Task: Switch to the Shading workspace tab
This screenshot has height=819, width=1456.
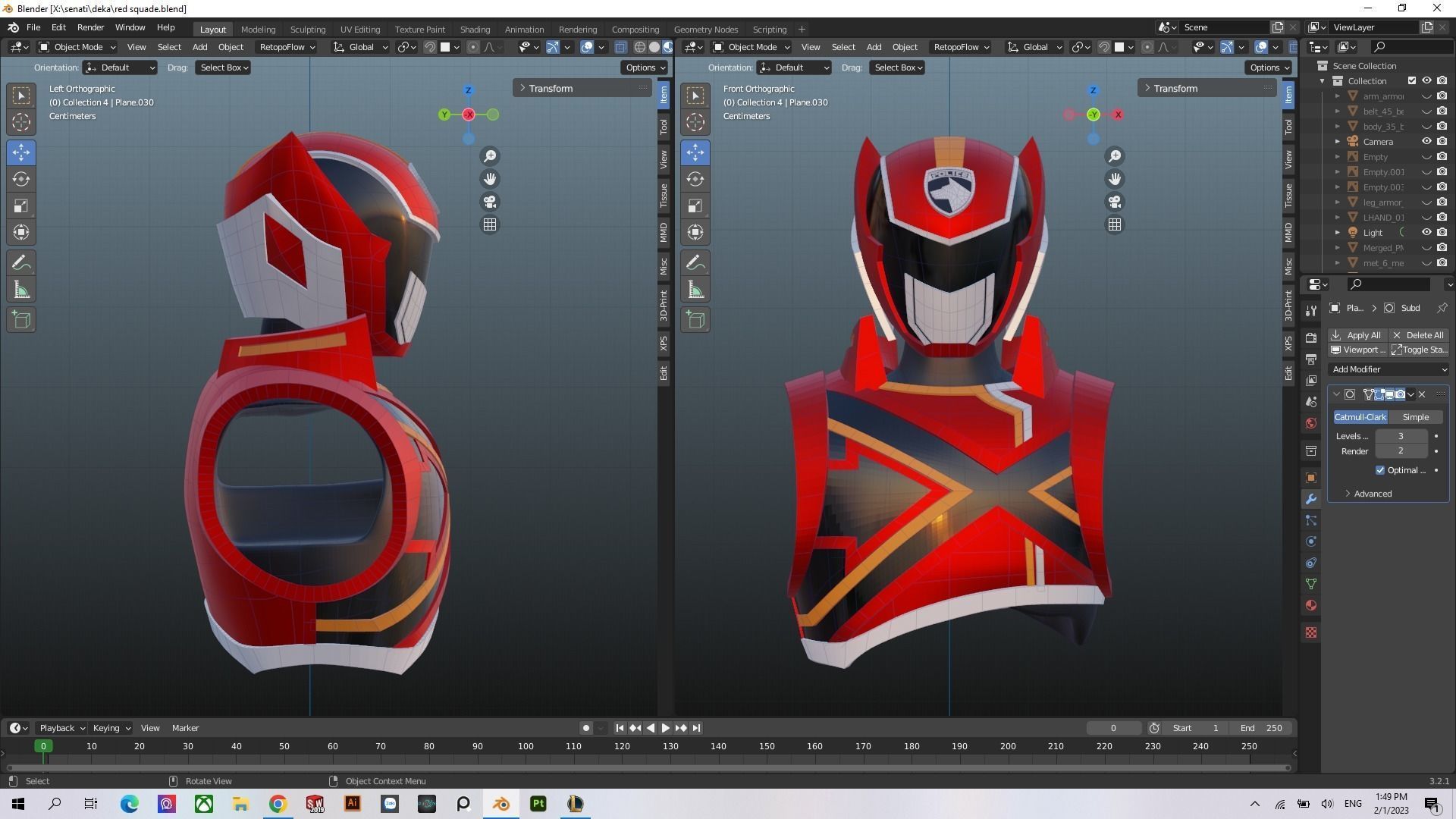Action: (x=475, y=29)
